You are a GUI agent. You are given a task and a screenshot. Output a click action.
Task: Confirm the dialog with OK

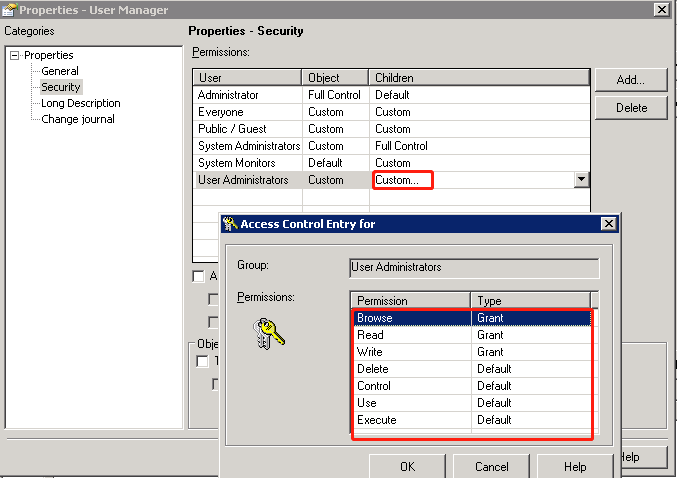click(x=407, y=466)
